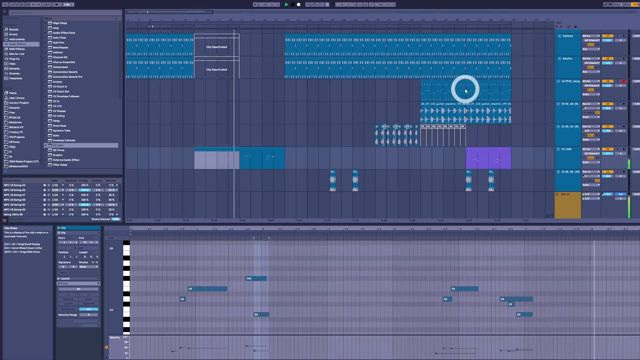Image resolution: width=640 pixels, height=360 pixels.
Task: Click the green Play button in transport
Action: [287, 4]
